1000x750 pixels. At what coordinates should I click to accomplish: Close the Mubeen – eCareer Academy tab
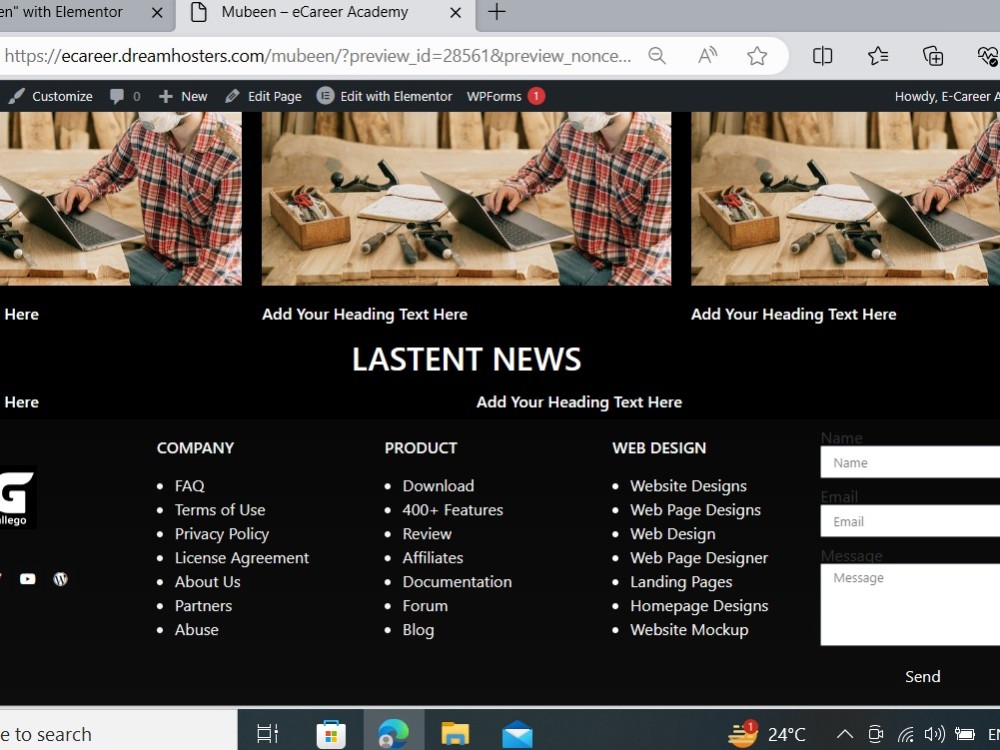(x=455, y=12)
